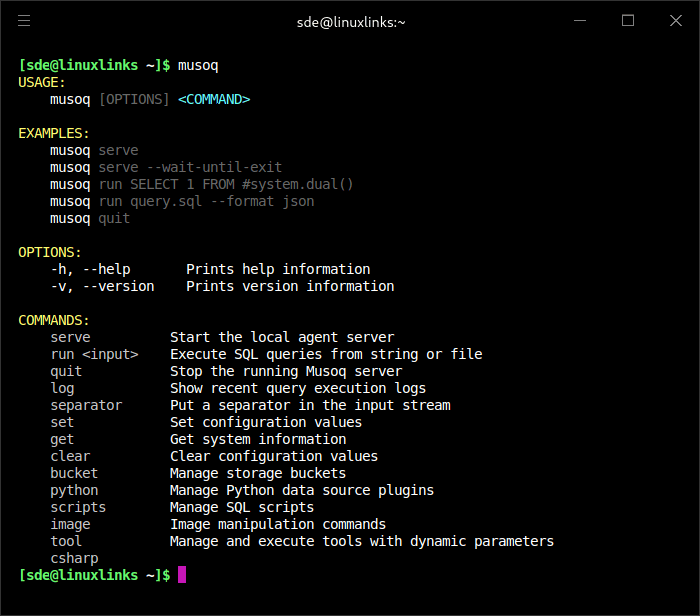Click 'Clear configuration values' description
The height and width of the screenshot is (616, 700).
tap(274, 456)
